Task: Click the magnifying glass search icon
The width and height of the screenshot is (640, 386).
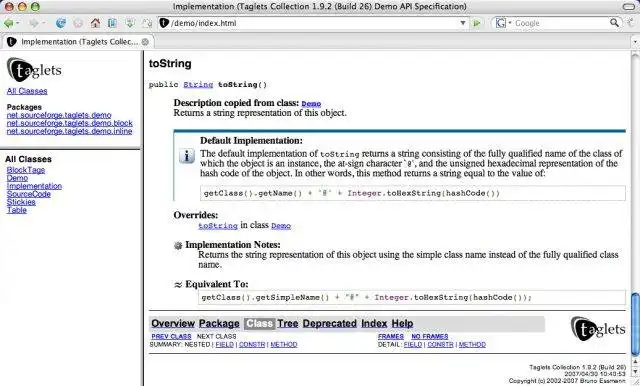Action: click(x=614, y=23)
